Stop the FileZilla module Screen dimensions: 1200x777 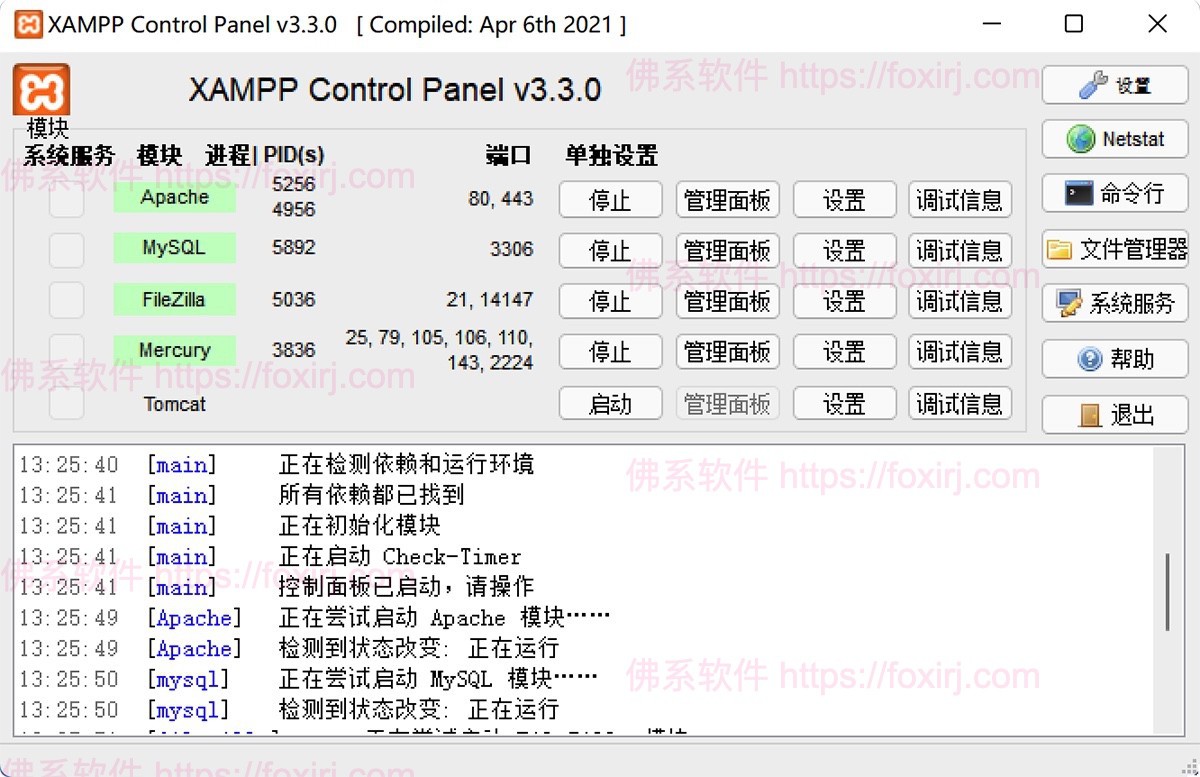pyautogui.click(x=610, y=301)
